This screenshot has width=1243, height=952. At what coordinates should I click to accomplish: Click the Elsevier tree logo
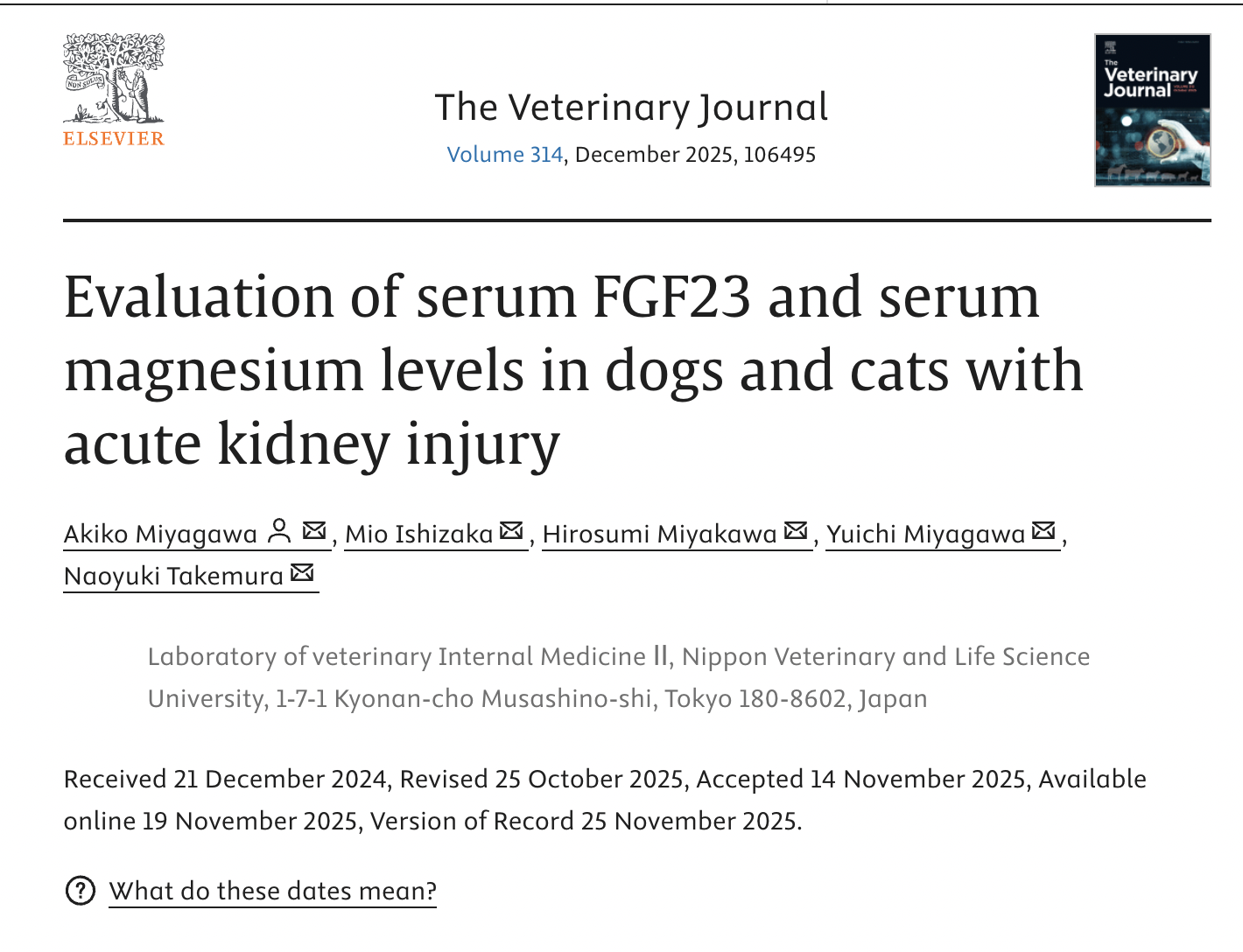114,79
